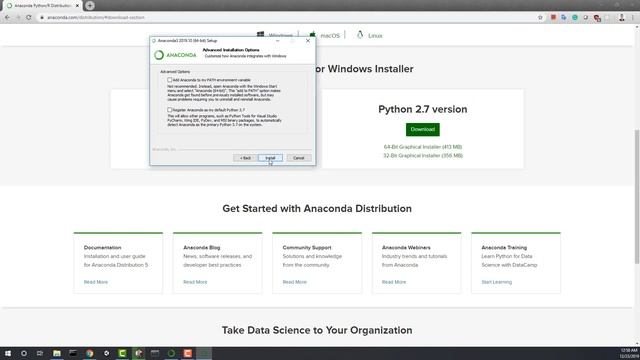The image size is (640, 360).
Task: Click the green Python 2.7 Download button
Action: click(422, 129)
